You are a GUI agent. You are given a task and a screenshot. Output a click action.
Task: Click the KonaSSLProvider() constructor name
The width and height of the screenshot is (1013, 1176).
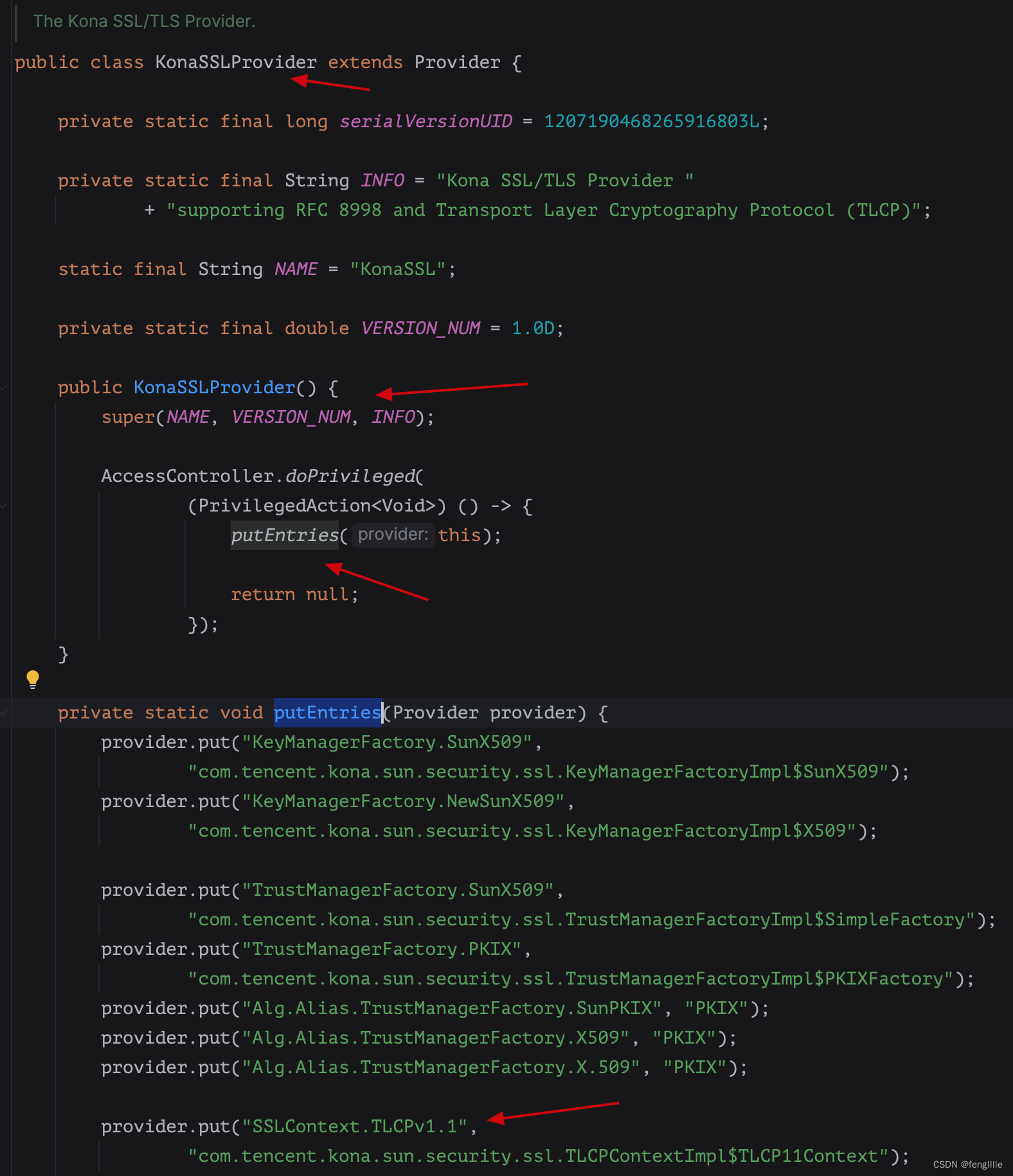[214, 388]
